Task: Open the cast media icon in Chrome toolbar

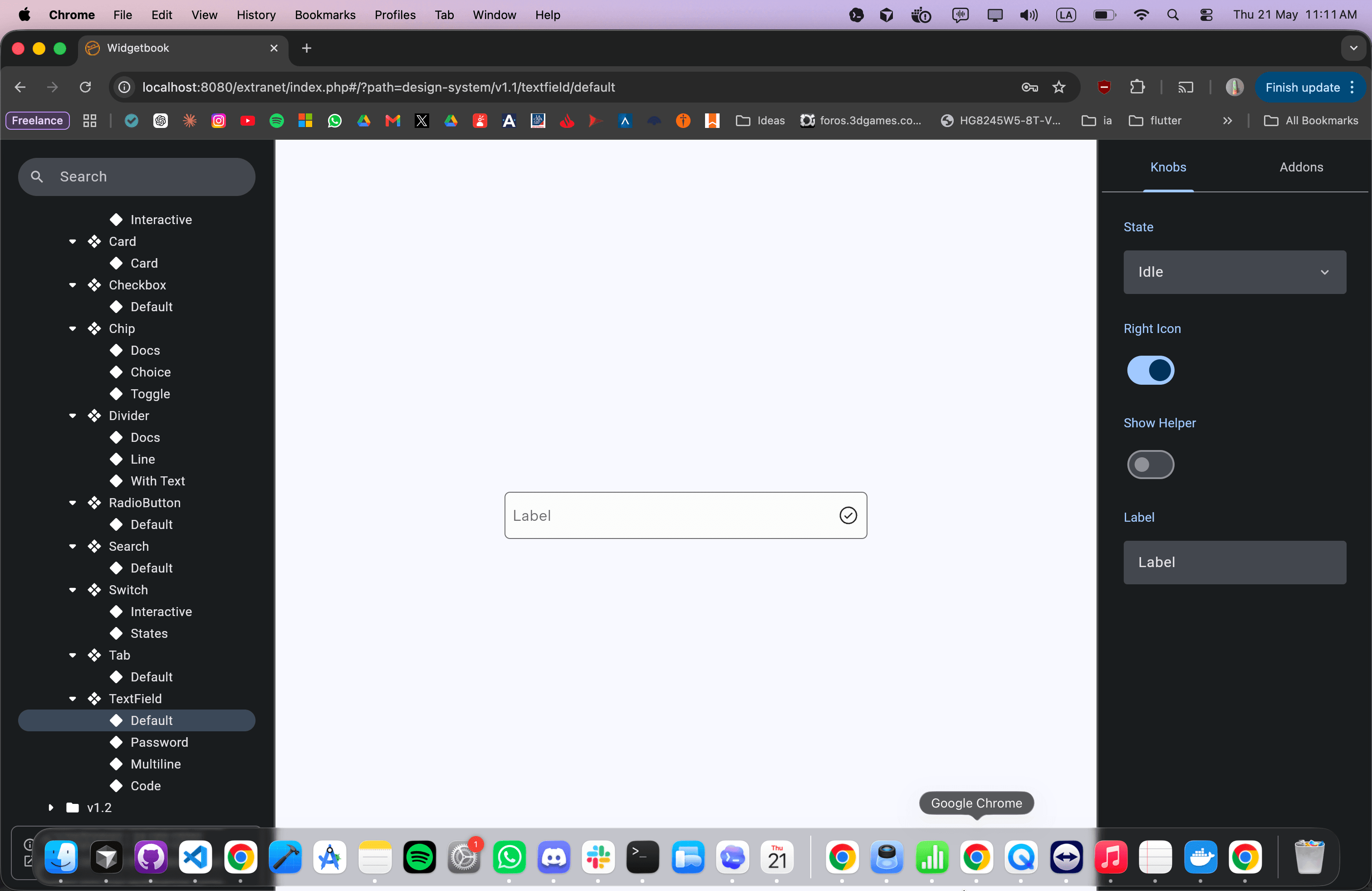Action: (1185, 87)
